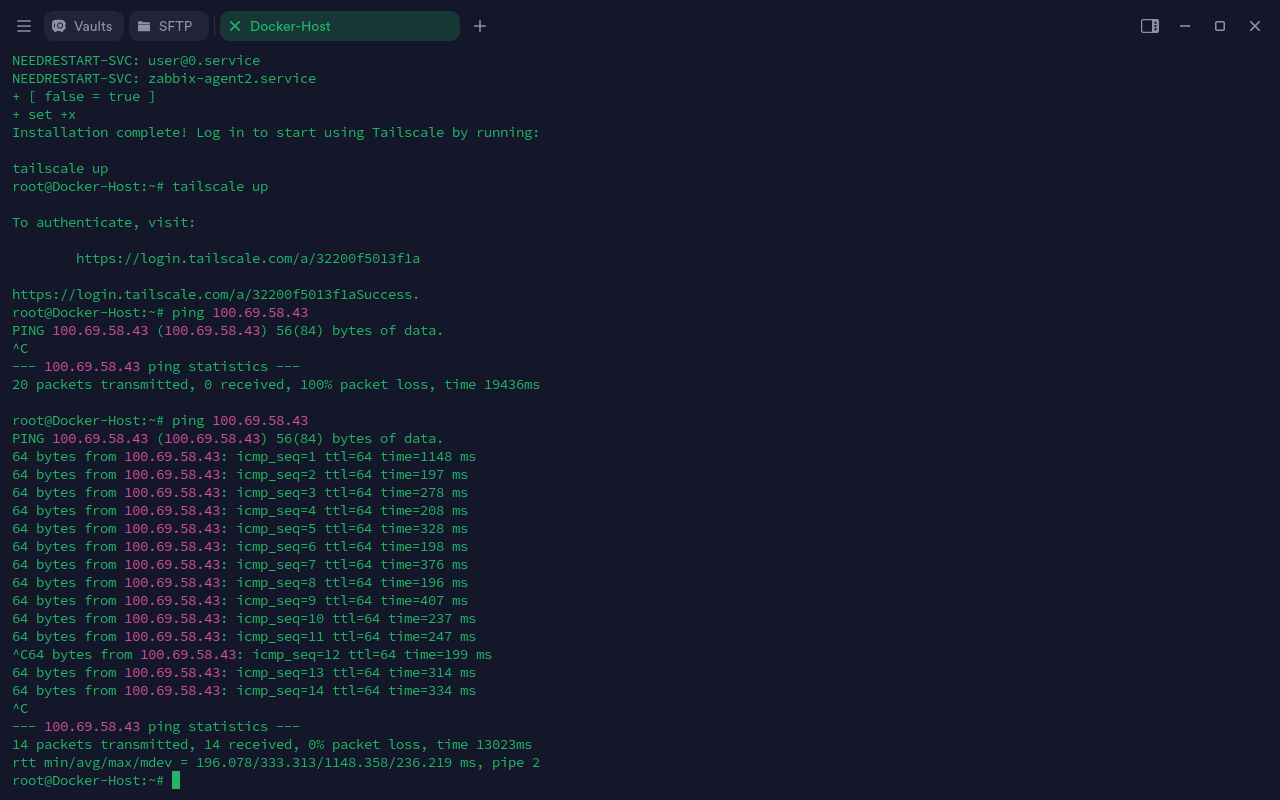The width and height of the screenshot is (1280, 800).
Task: Click the IP address in the first ping command
Action: pos(260,312)
